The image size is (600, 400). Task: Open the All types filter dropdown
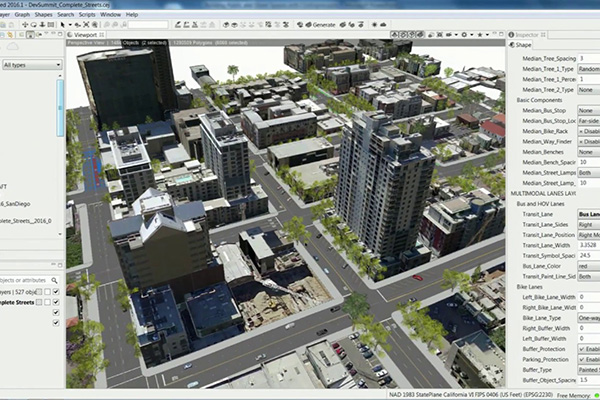pos(32,65)
